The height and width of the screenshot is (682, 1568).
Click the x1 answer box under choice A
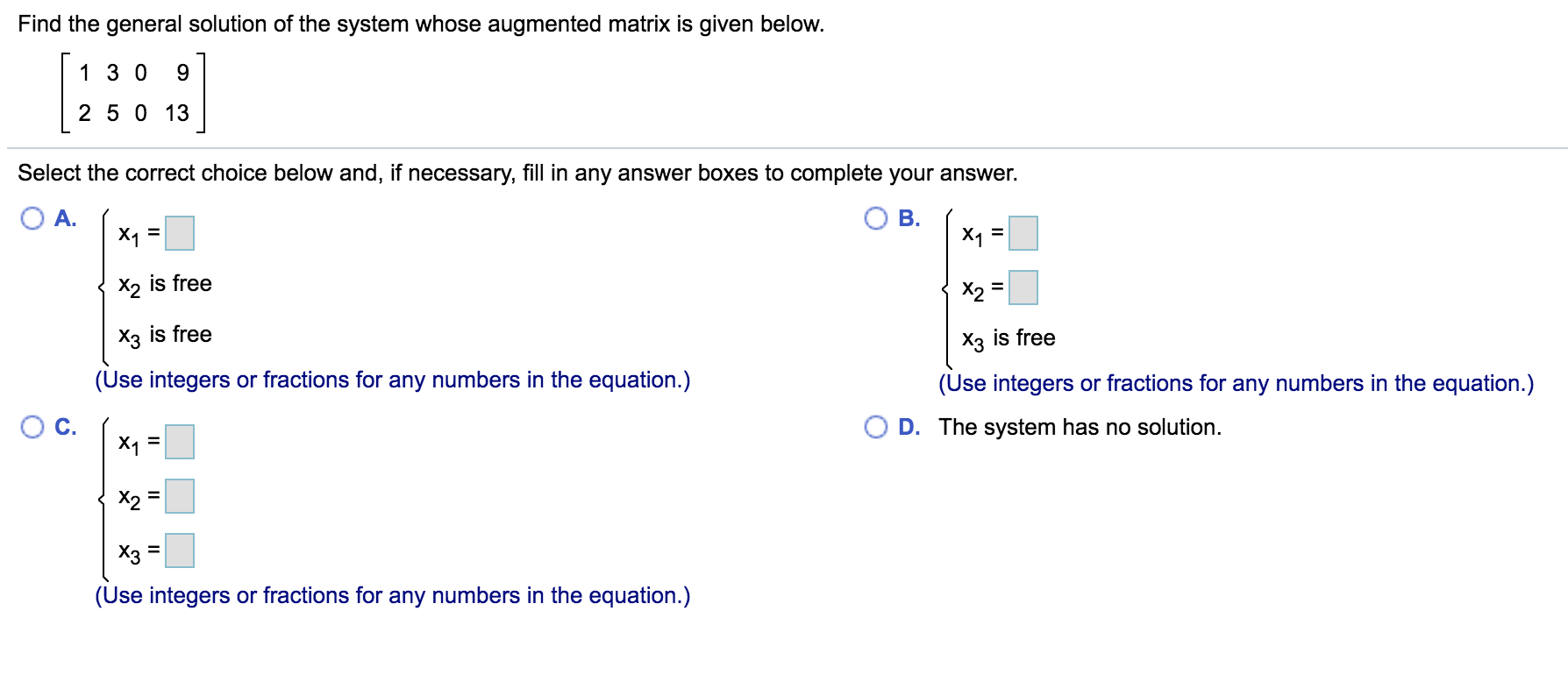178,233
